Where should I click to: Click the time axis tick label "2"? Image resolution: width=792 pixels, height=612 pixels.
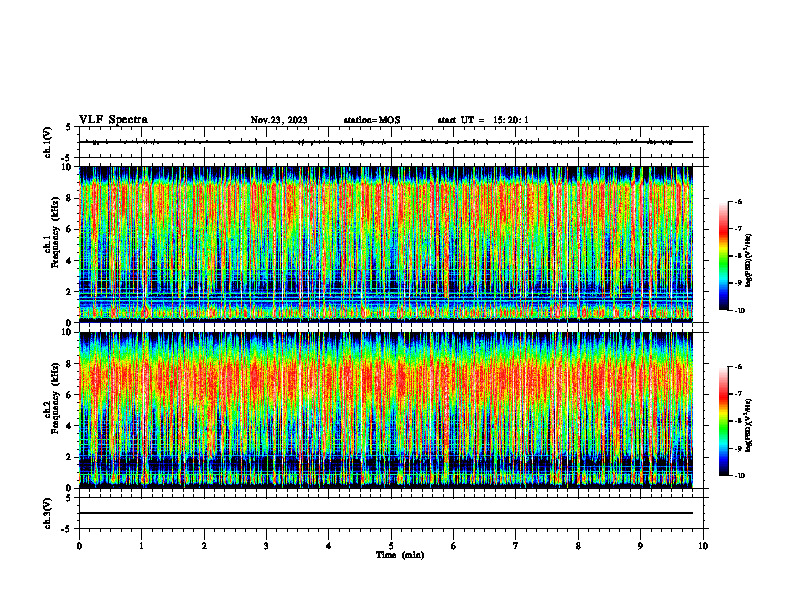click(x=204, y=546)
